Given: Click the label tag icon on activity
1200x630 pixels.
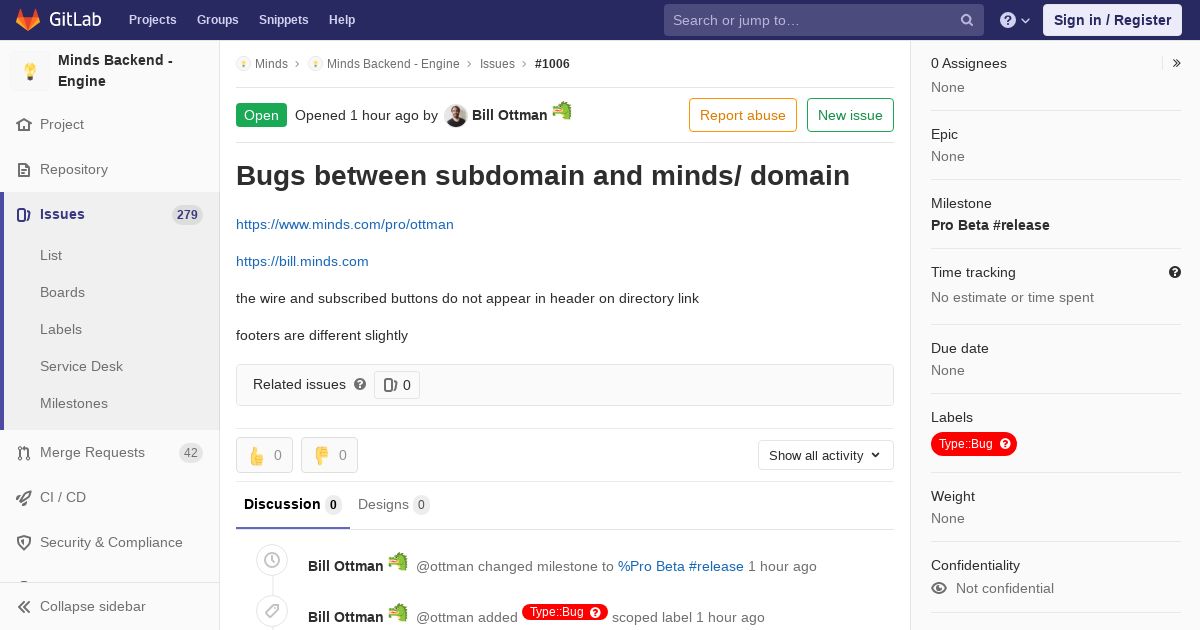Looking at the screenshot, I should (x=272, y=611).
